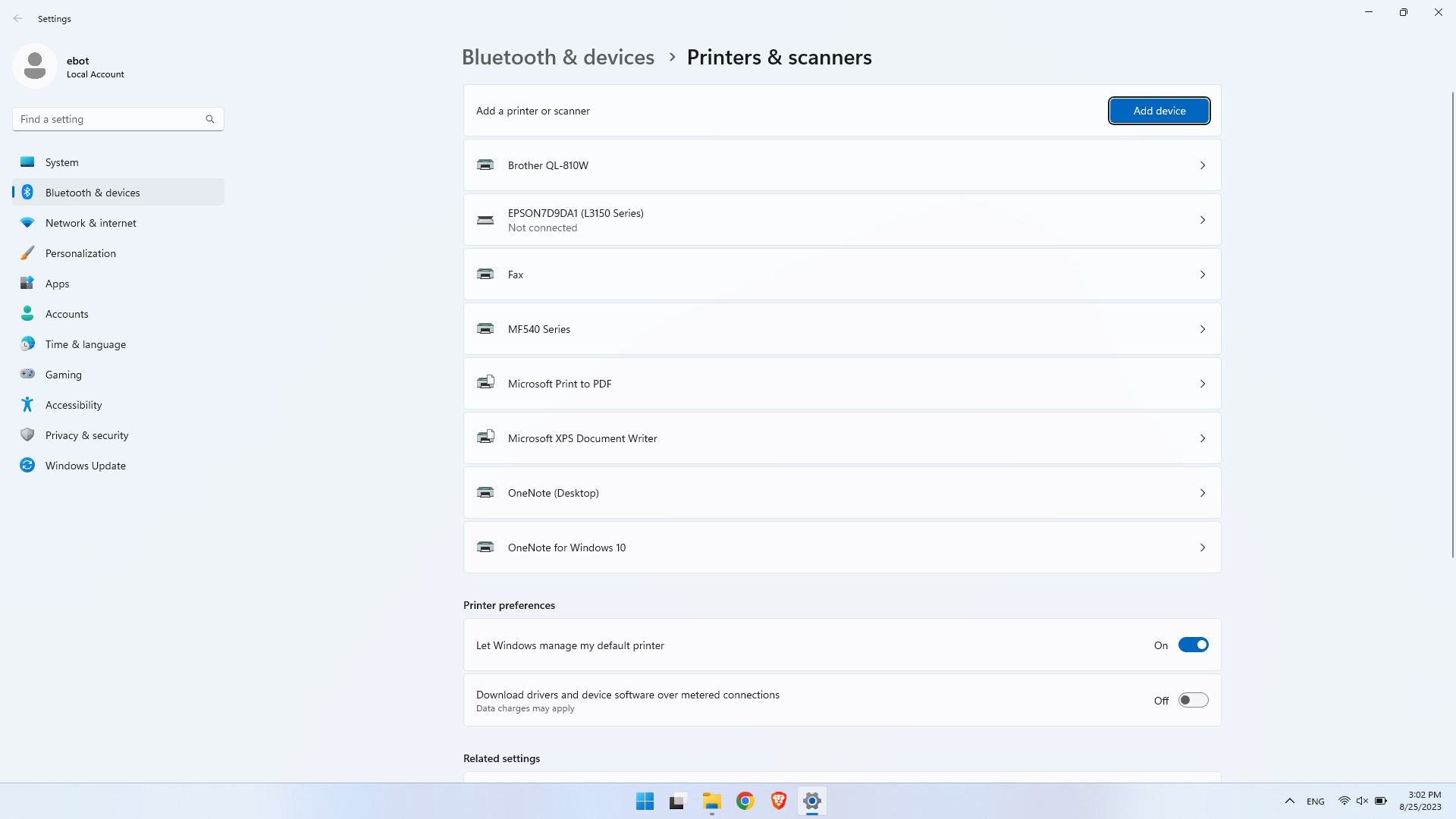Enable driver download over metered connections

[1193, 700]
